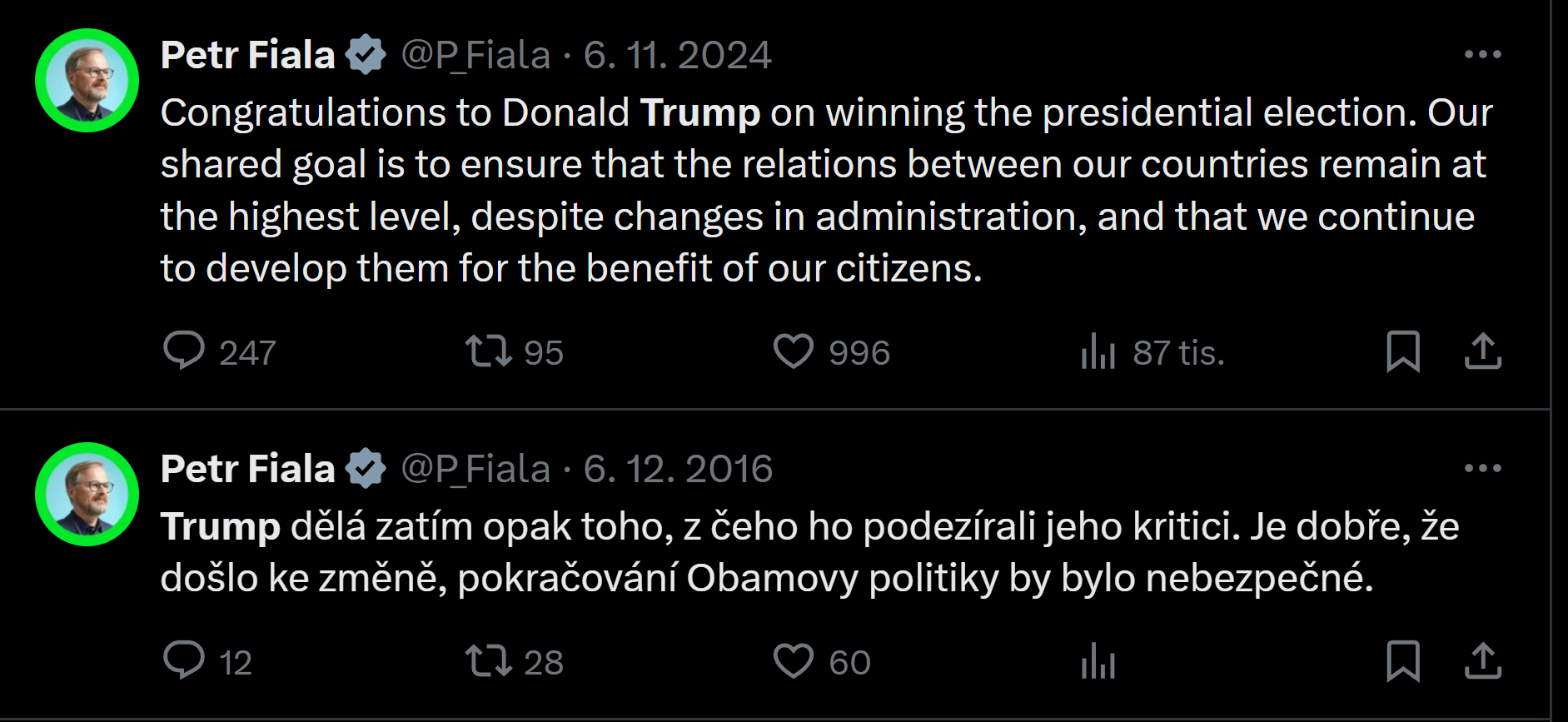1568x722 pixels.
Task: Reply to the 2024 Trump congratulations tweet
Action: (x=184, y=351)
